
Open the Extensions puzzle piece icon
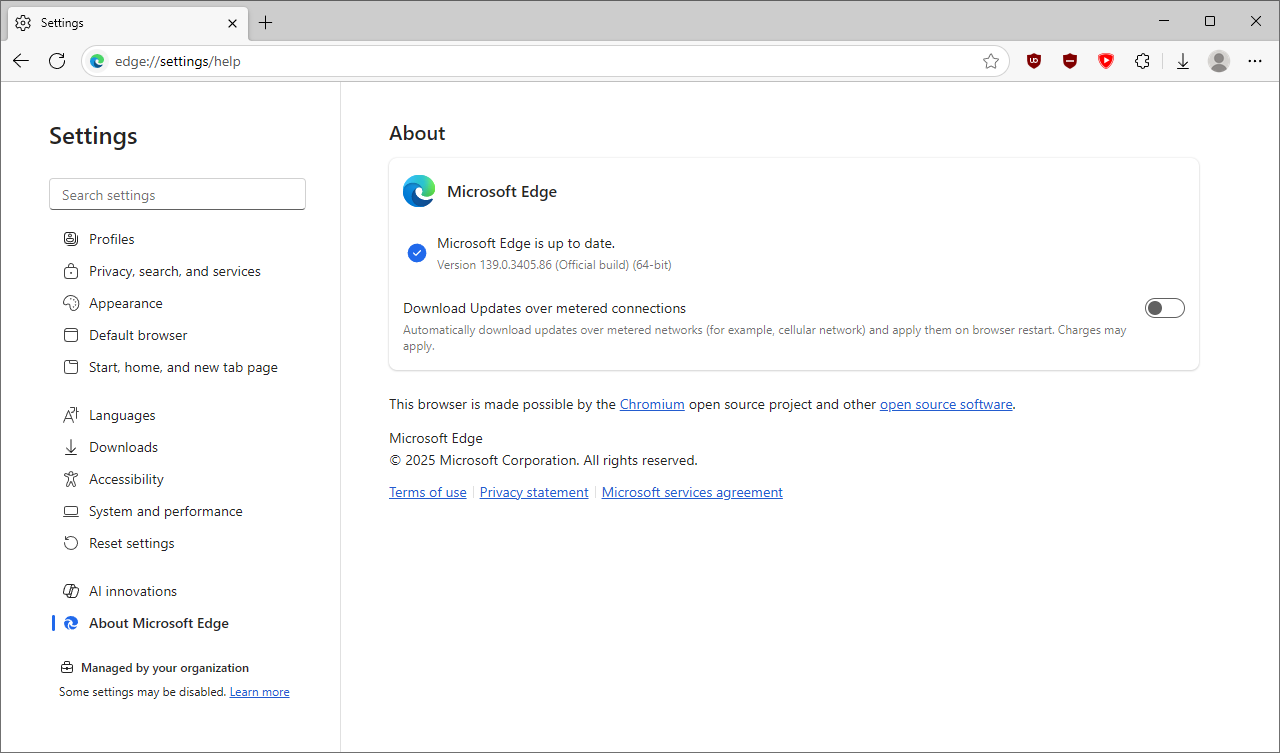1142,61
